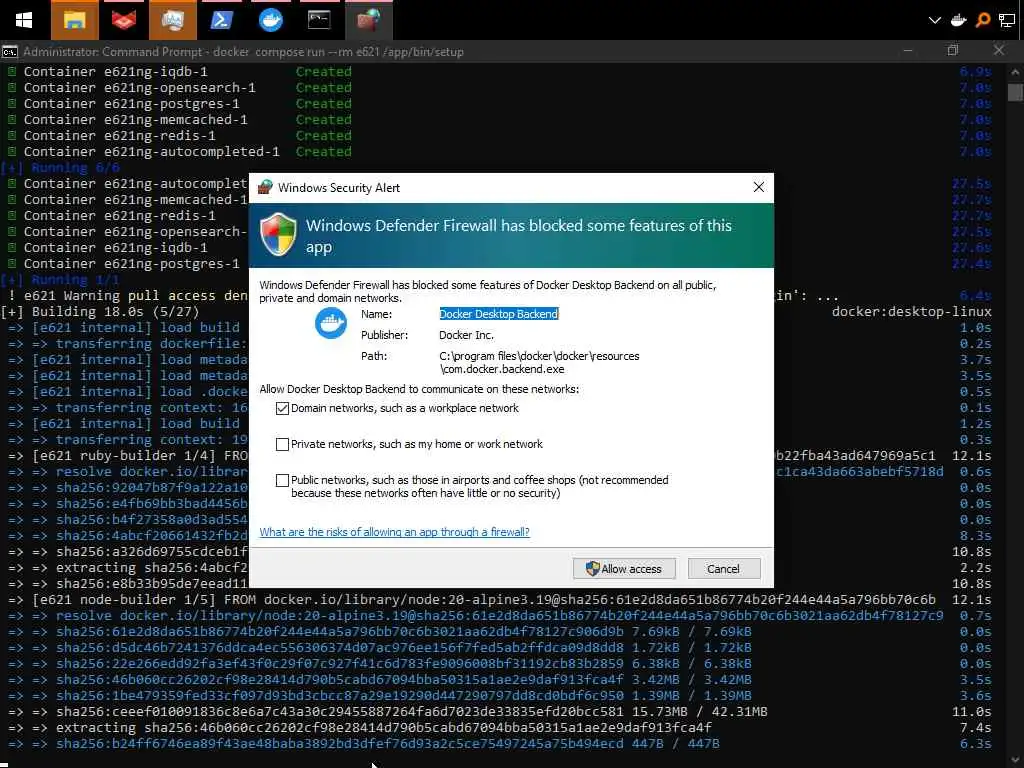Select the firewall alert taskbar button
This screenshot has width=1024, height=768.
click(368, 20)
